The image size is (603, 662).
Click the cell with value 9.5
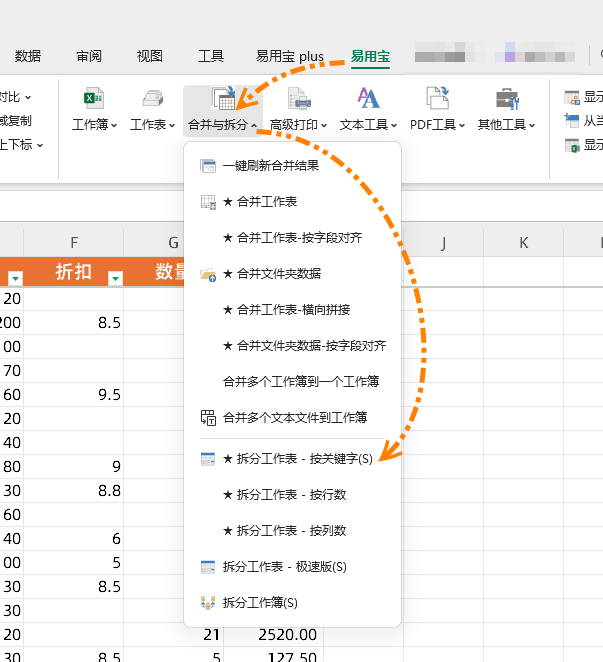click(x=73, y=395)
